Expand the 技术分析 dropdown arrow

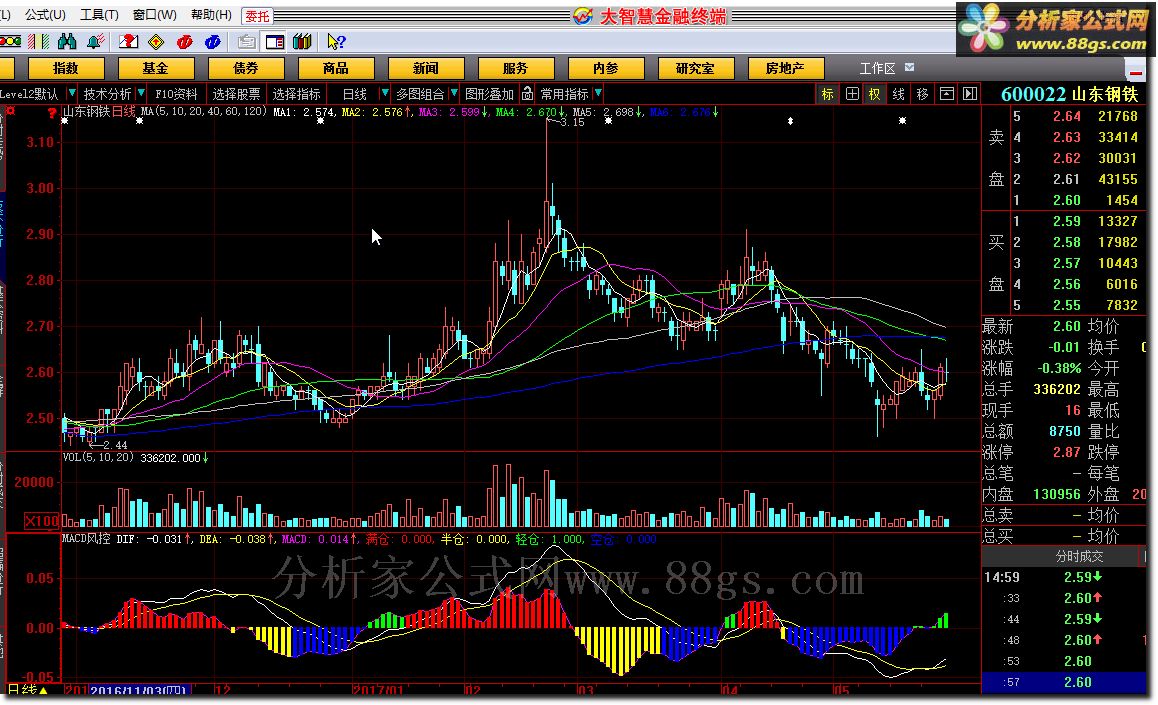140,93
